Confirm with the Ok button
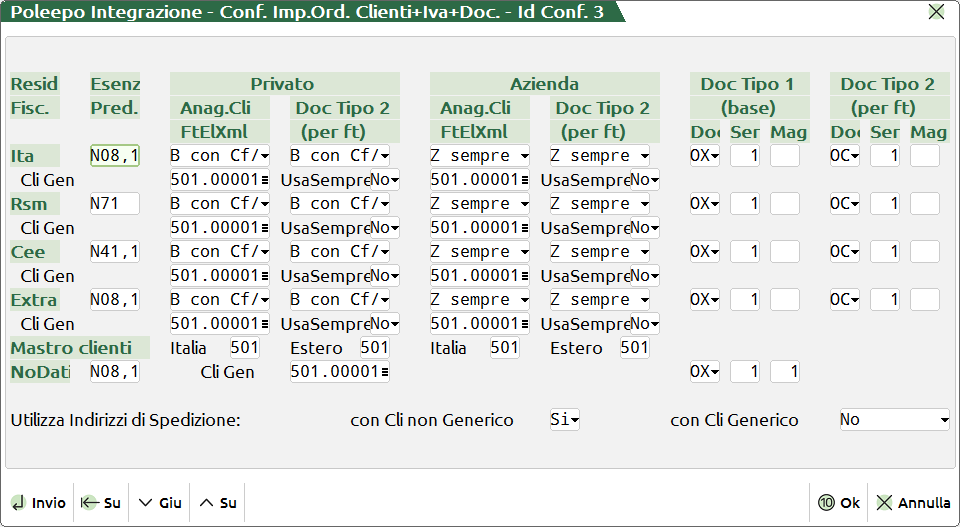 838,503
